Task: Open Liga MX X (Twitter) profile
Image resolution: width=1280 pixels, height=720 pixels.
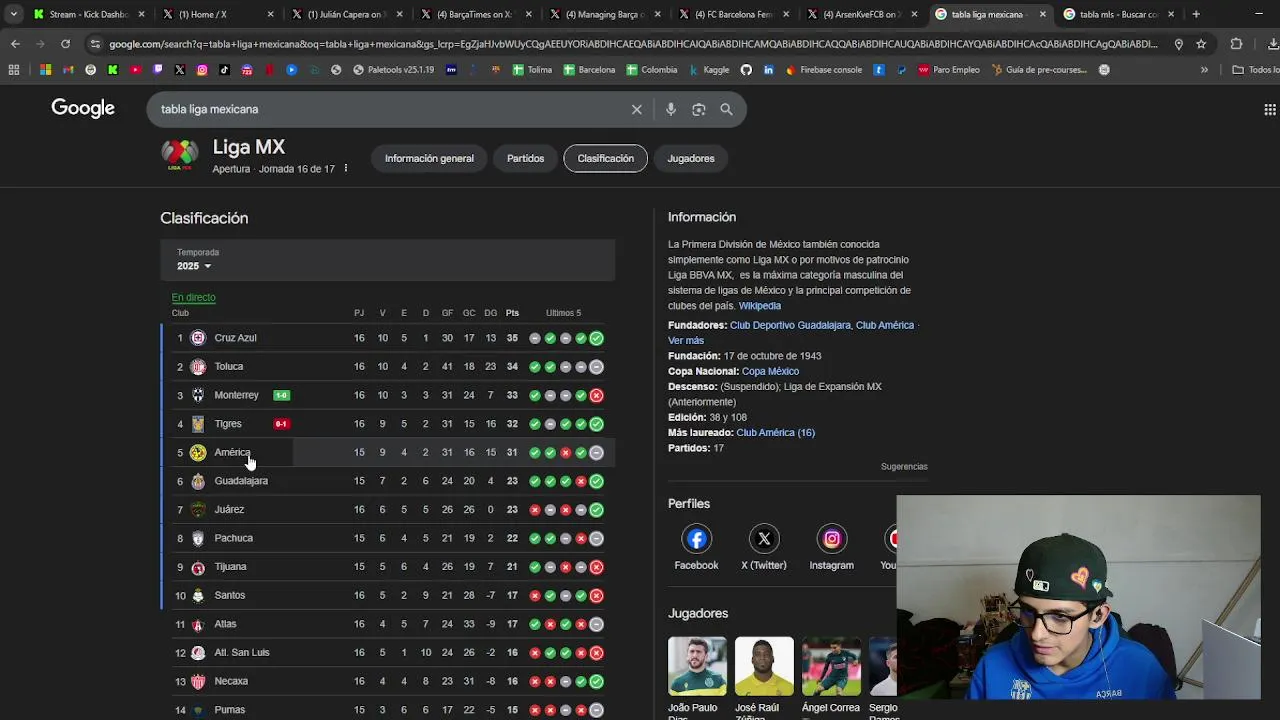Action: [764, 549]
